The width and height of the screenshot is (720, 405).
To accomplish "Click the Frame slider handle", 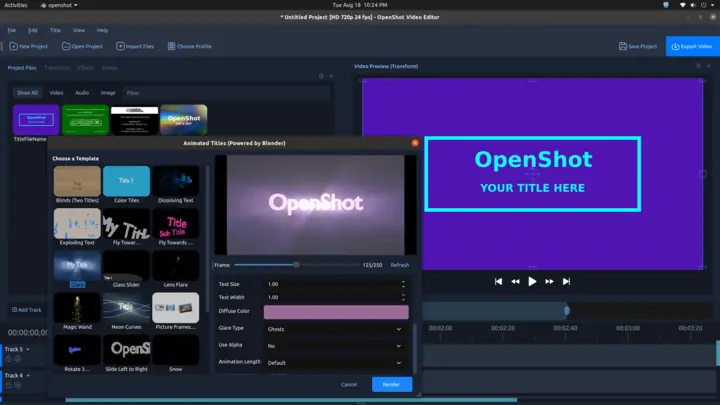I will coord(297,265).
